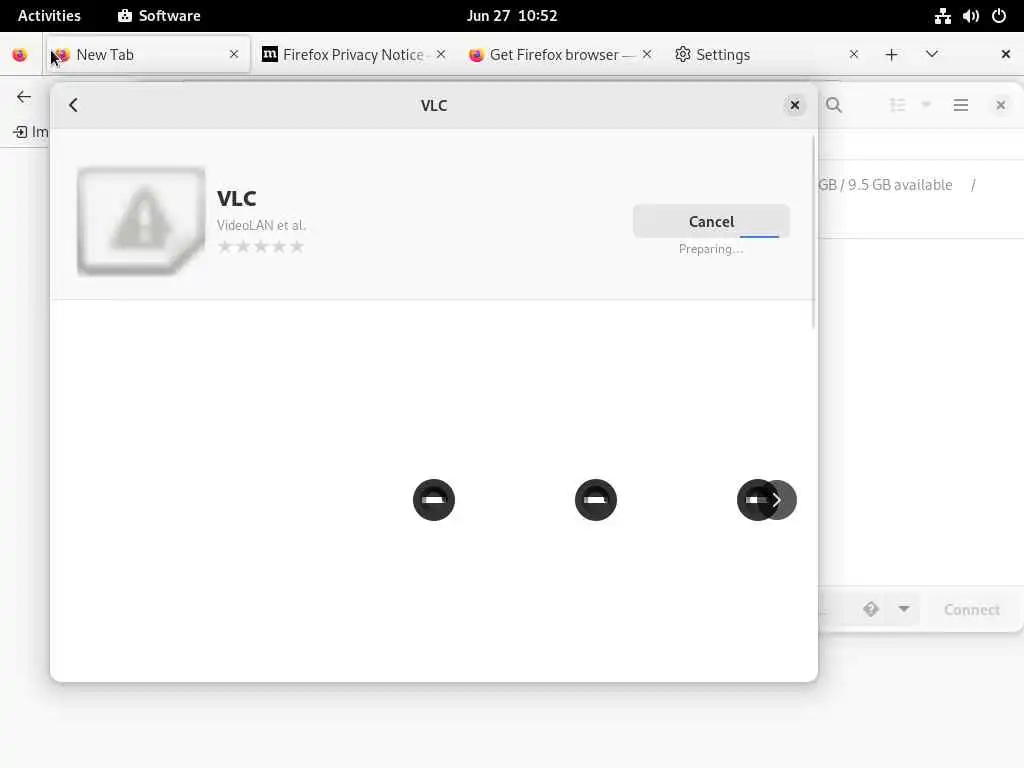The image size is (1024, 768).
Task: Click the volume icon in top bar
Action: [x=970, y=16]
